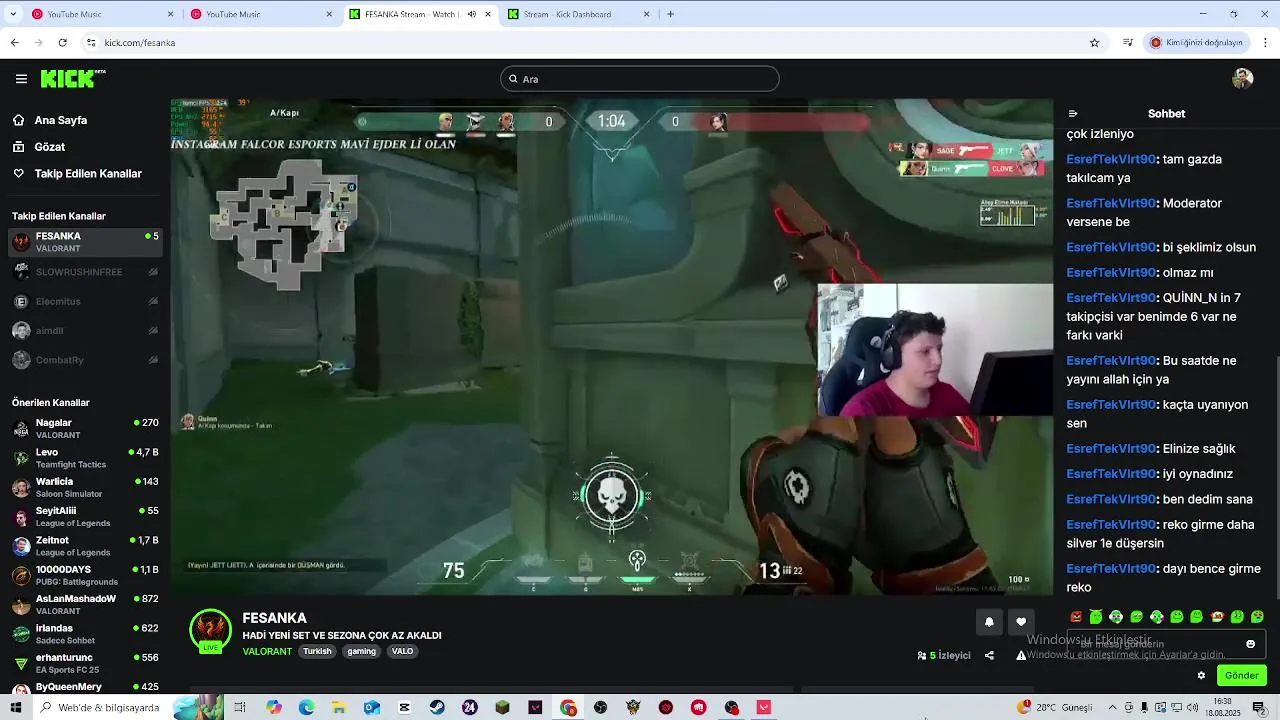Viewport: 1280px width, 720px height.
Task: Open the site info icon in address bar
Action: [x=91, y=43]
